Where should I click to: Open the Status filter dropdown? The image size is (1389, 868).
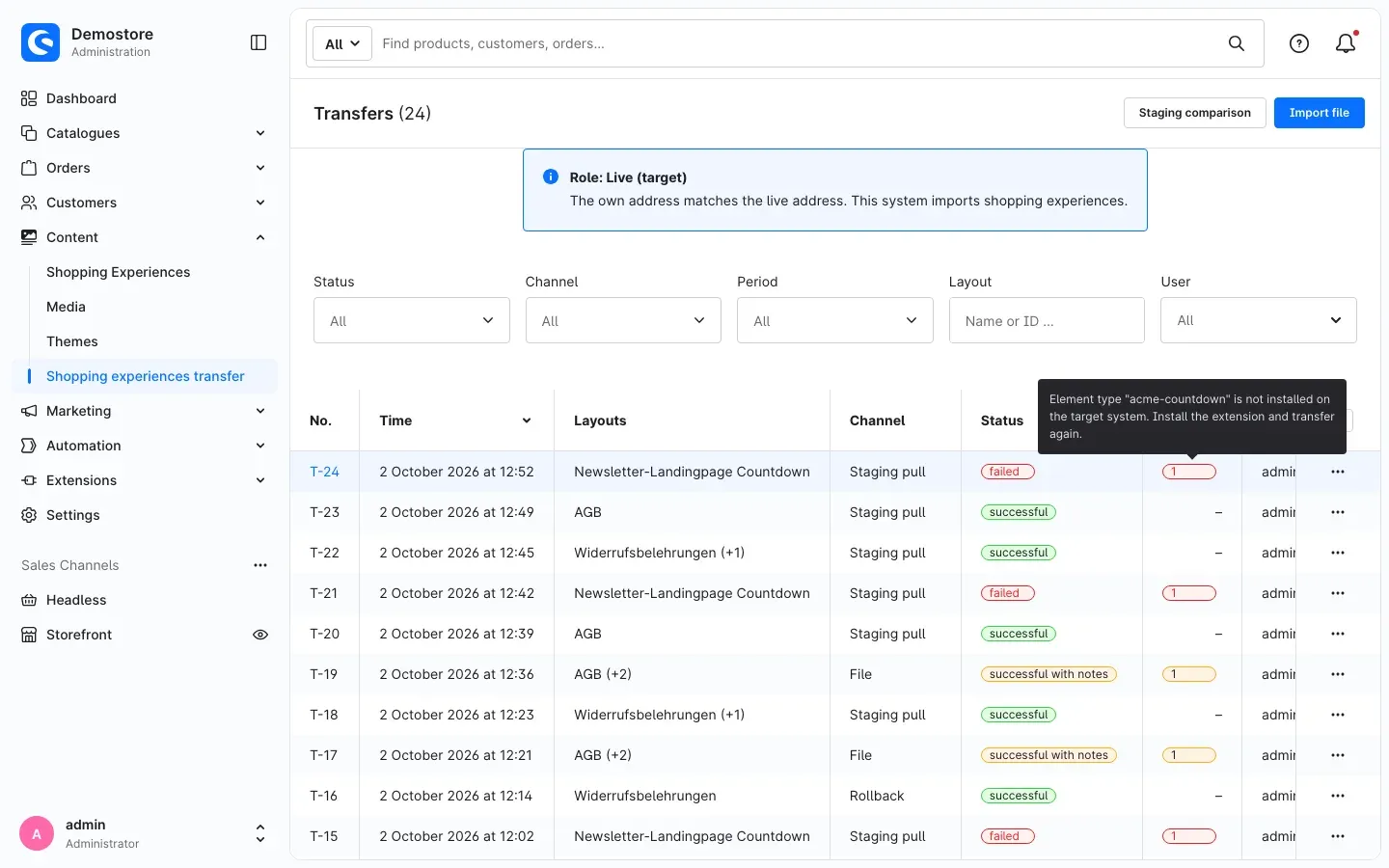tap(411, 320)
